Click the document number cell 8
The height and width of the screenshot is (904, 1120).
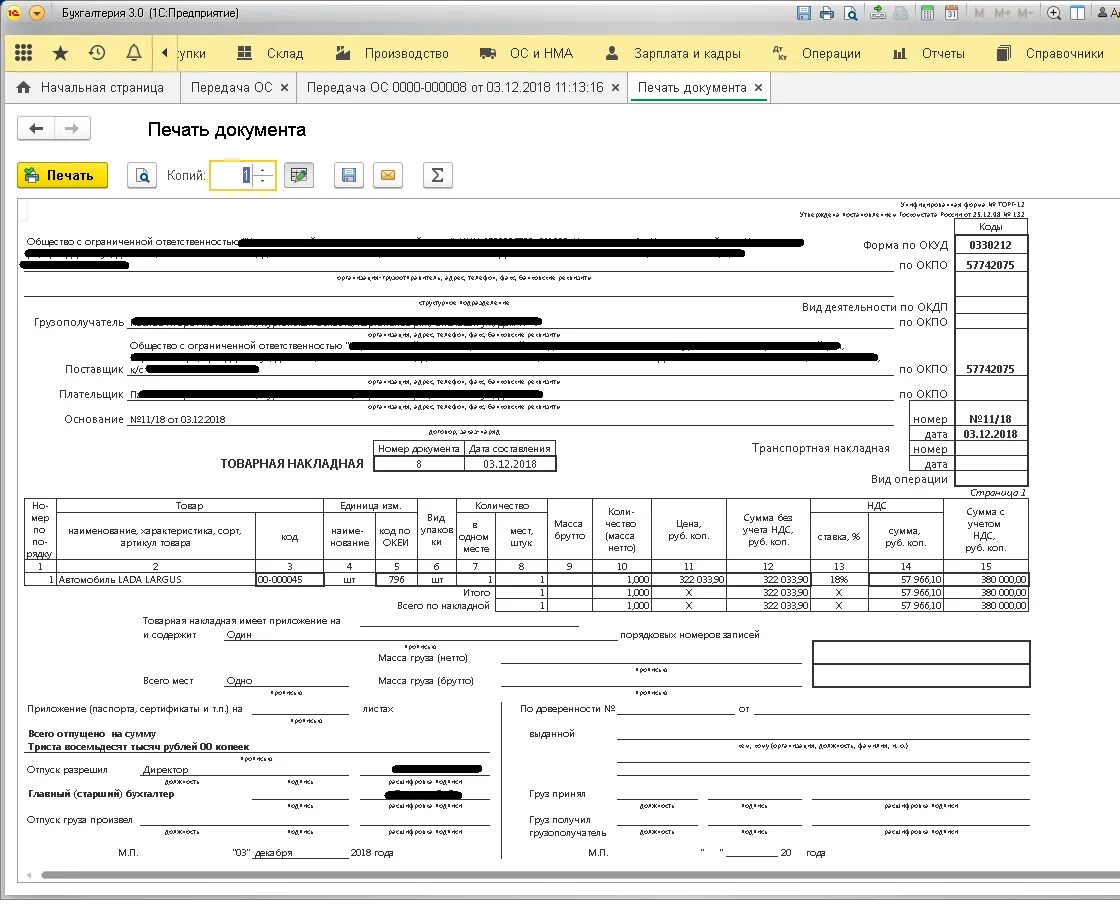[x=419, y=464]
